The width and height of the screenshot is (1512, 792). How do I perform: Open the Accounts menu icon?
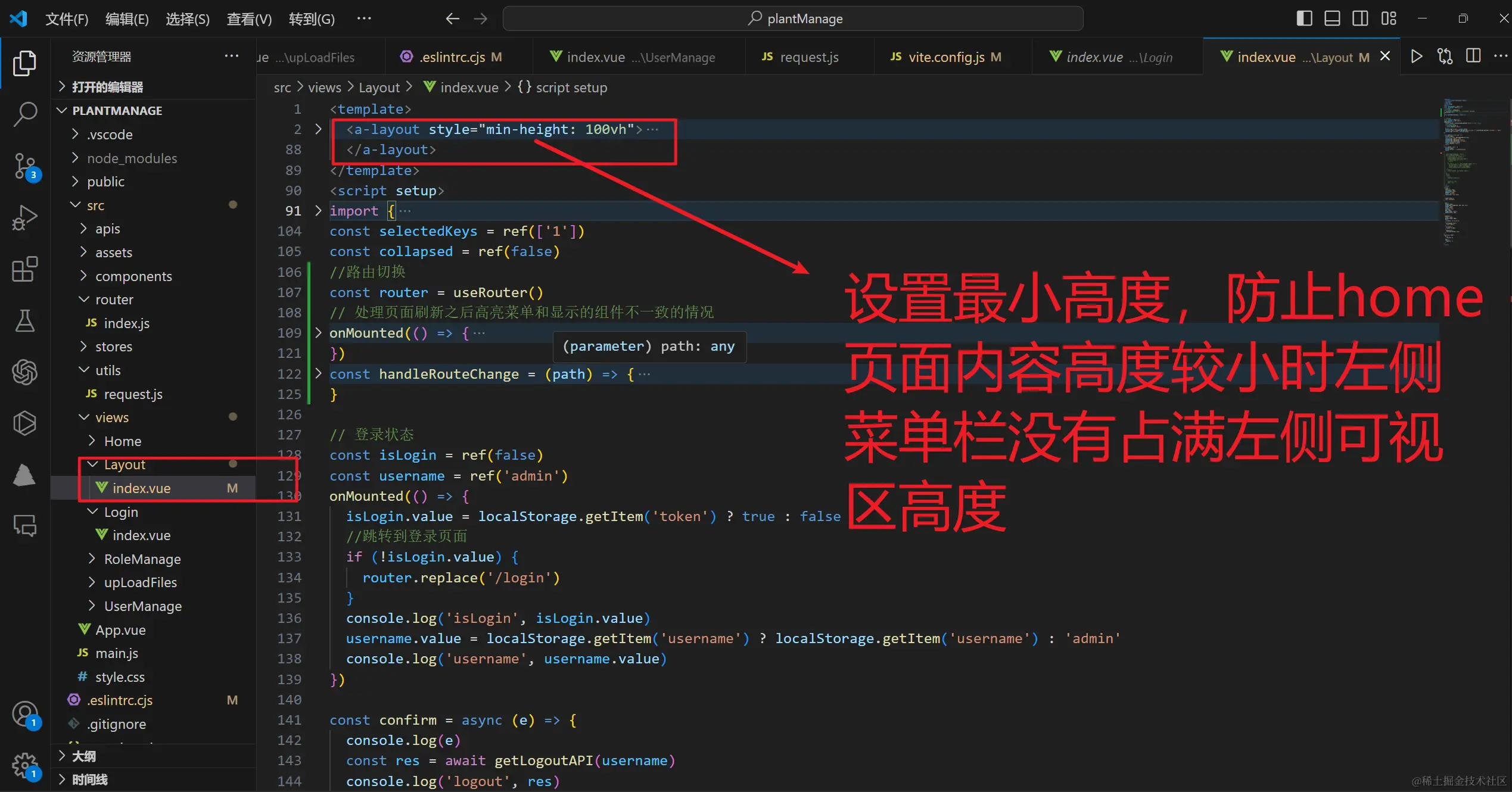pyautogui.click(x=25, y=714)
